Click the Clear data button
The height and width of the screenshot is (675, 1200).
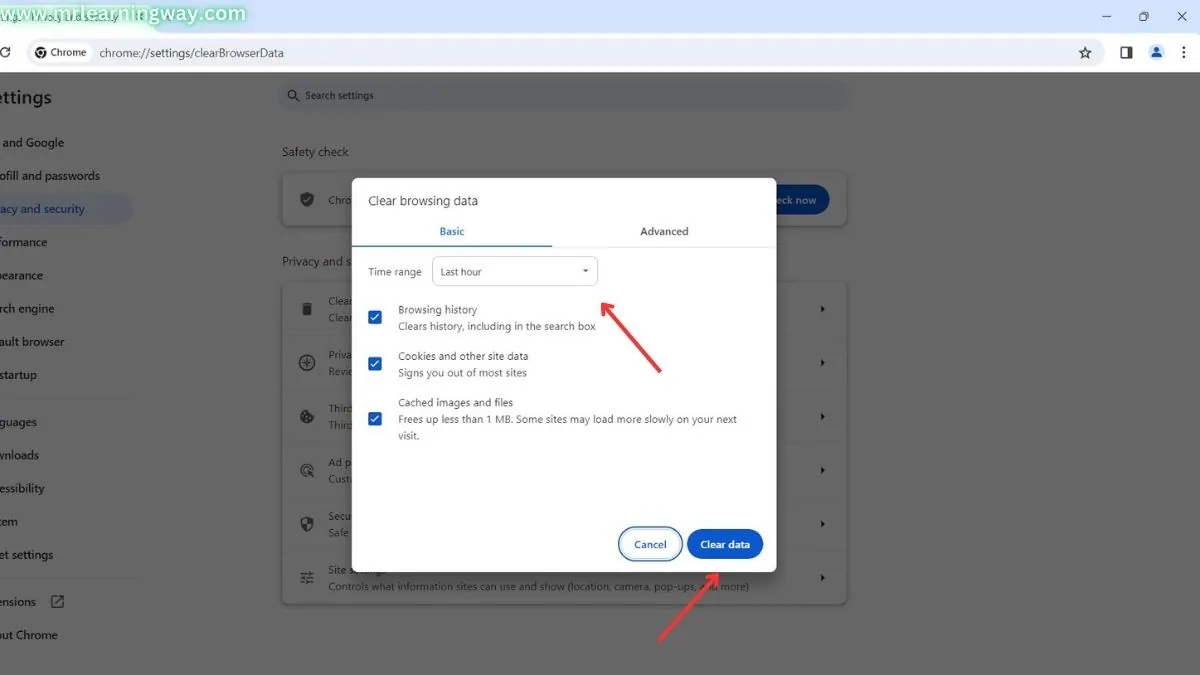(725, 544)
